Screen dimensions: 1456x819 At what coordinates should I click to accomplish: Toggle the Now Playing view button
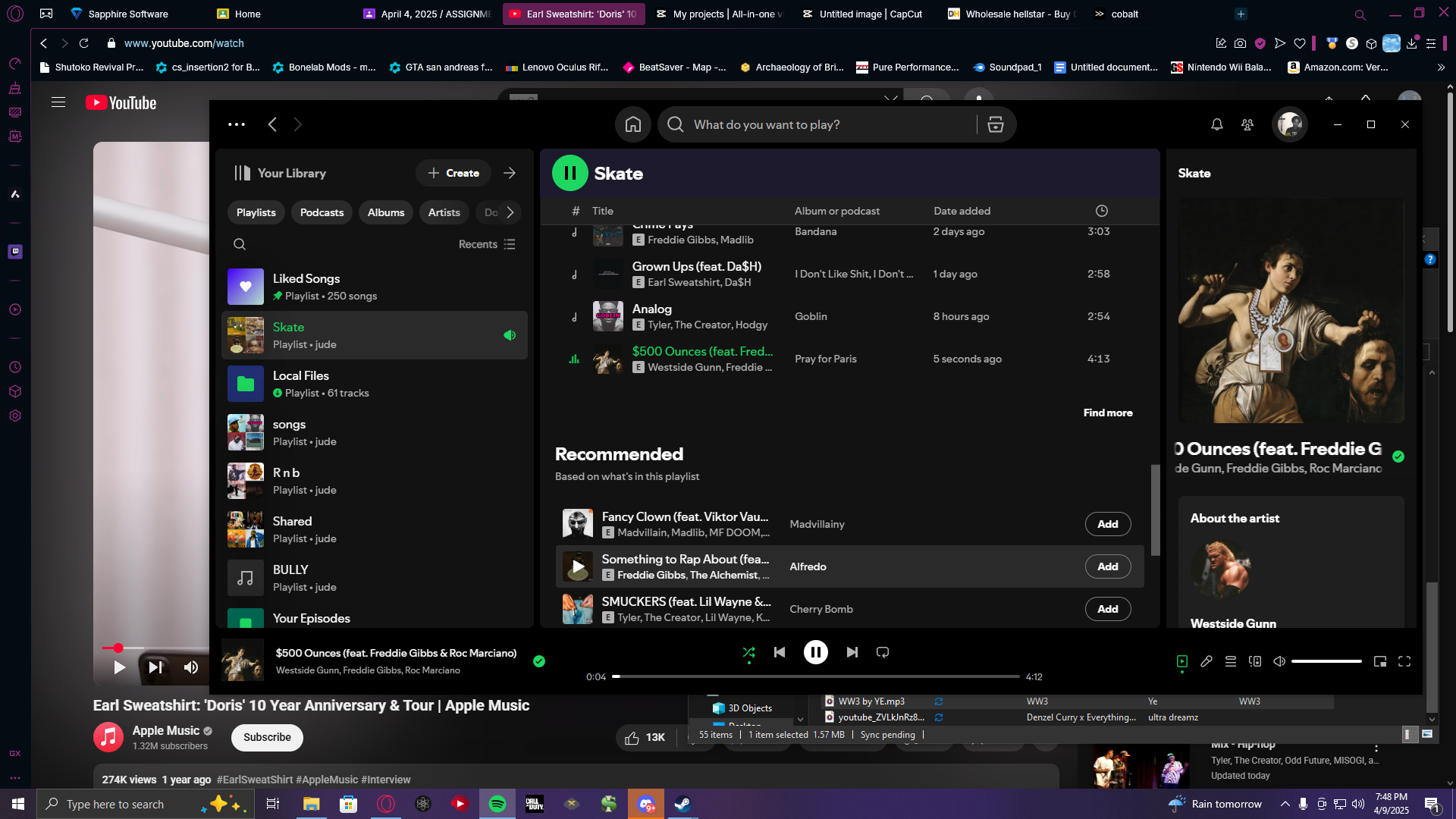[1182, 662]
